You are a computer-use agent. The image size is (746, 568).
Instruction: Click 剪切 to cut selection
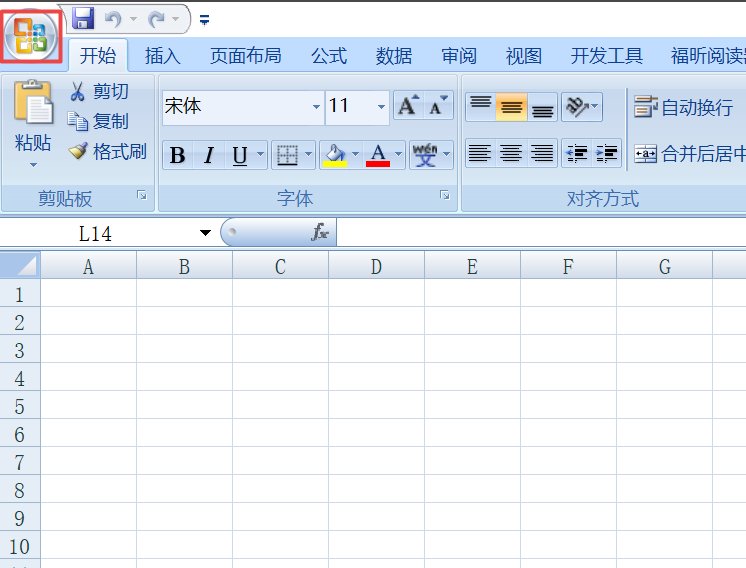point(99,91)
